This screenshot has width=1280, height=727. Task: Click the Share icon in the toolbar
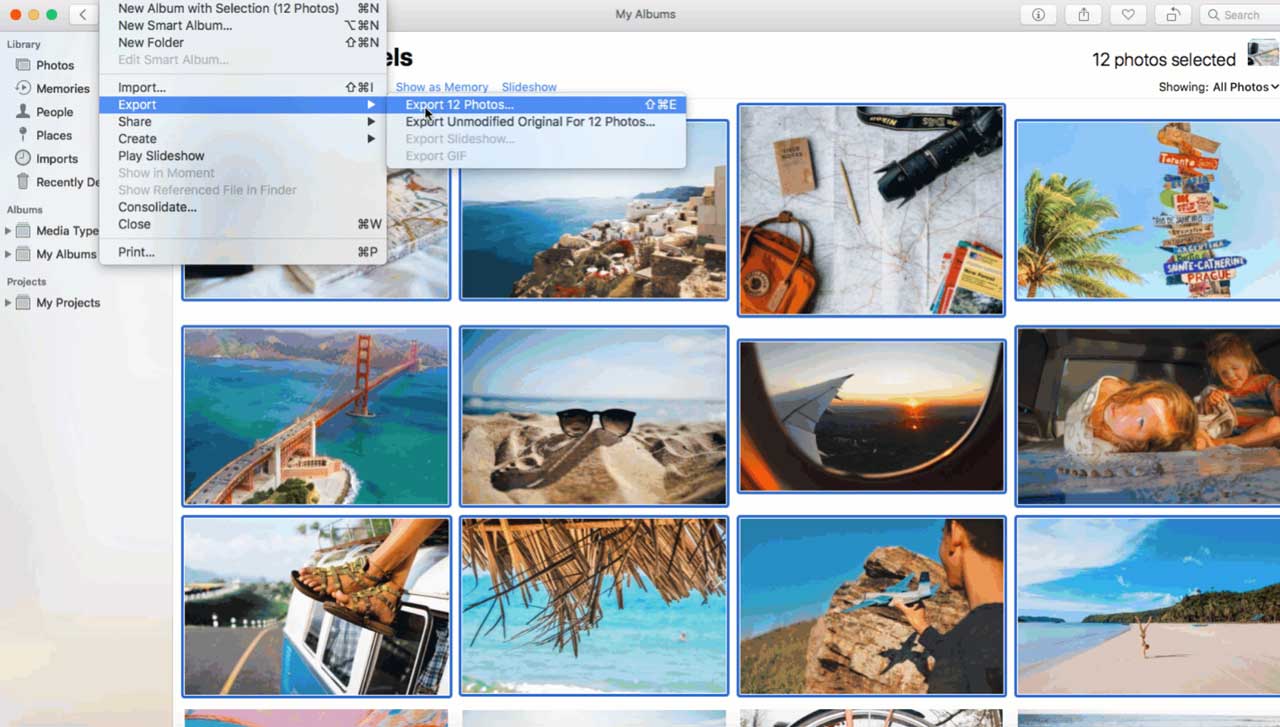tap(1083, 14)
